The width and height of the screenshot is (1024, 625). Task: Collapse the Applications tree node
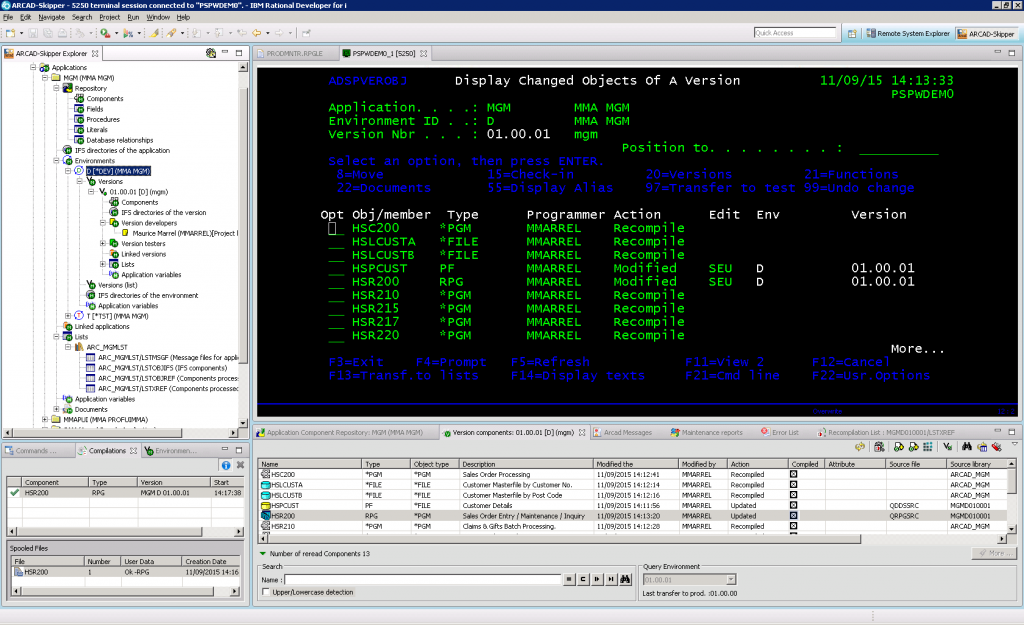point(33,67)
